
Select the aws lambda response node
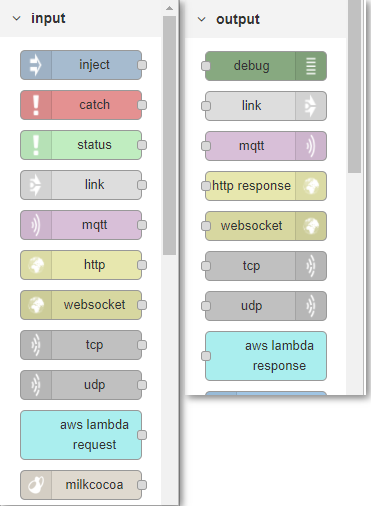coord(266,356)
